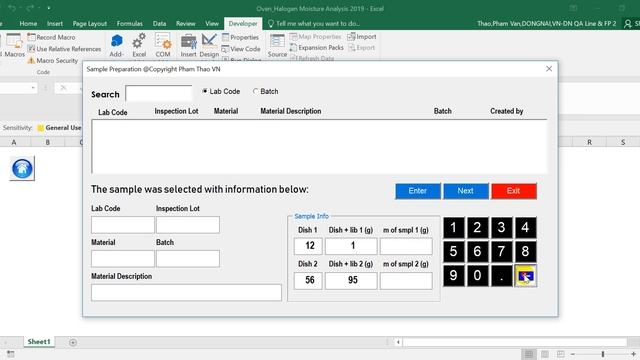Click Map Properties in XML group
This screenshot has width=640, height=360.
315,37
